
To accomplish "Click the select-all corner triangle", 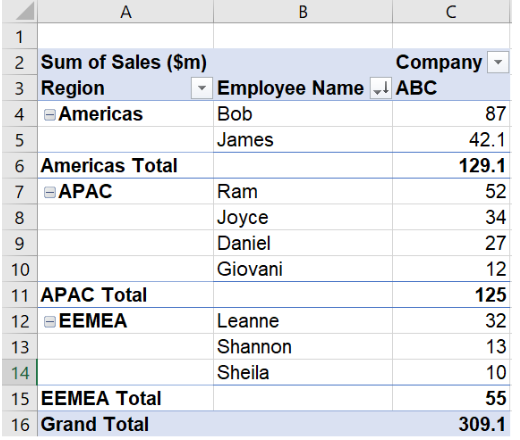I will [x=20, y=11].
